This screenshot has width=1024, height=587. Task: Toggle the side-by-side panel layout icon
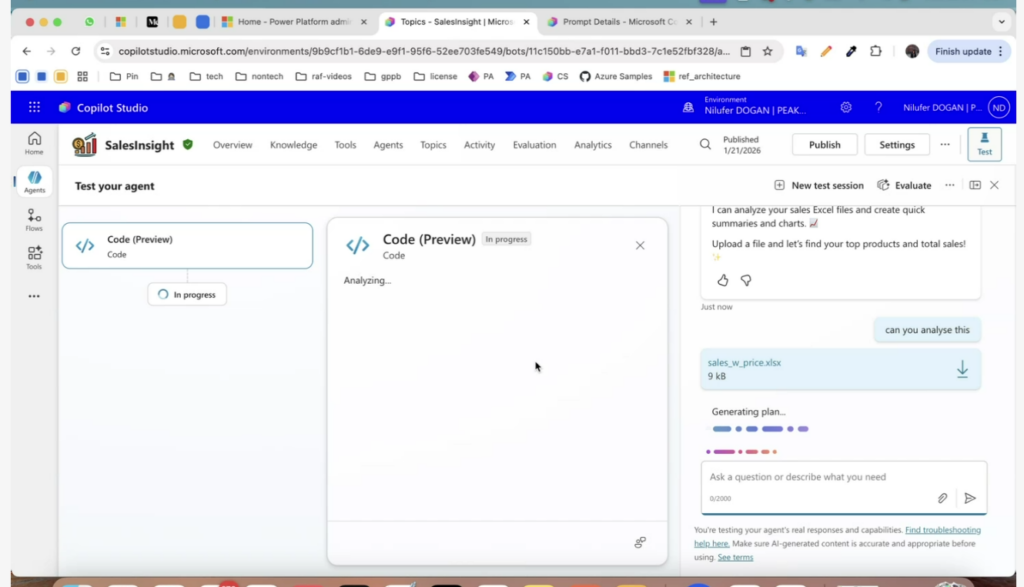click(975, 185)
